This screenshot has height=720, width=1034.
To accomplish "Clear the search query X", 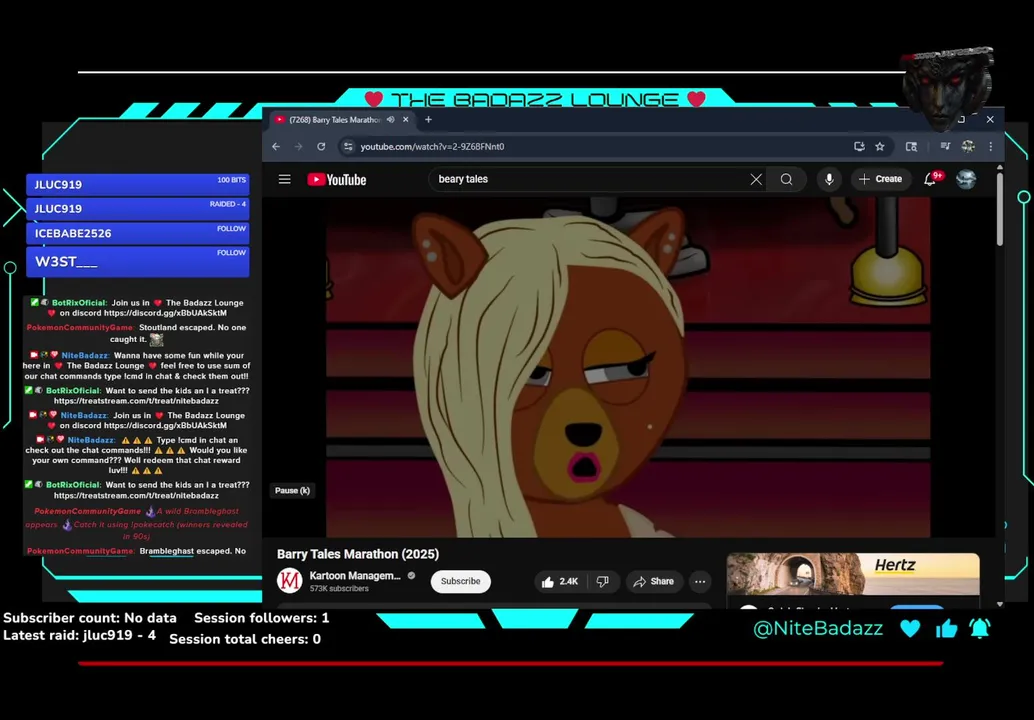I will click(x=756, y=179).
